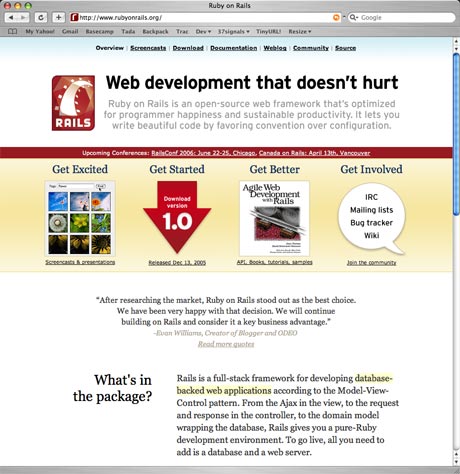Click the yellow minimize window button
This screenshot has width=460, height=474.
18,6
